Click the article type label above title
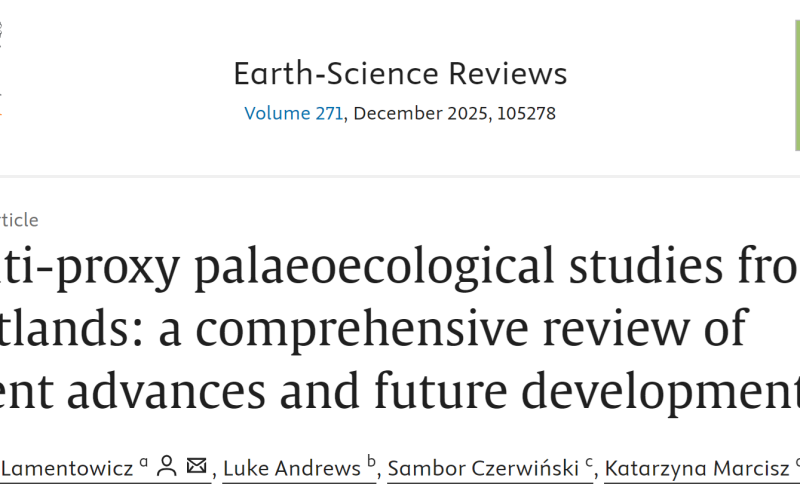This screenshot has width=800, height=500. 20,220
